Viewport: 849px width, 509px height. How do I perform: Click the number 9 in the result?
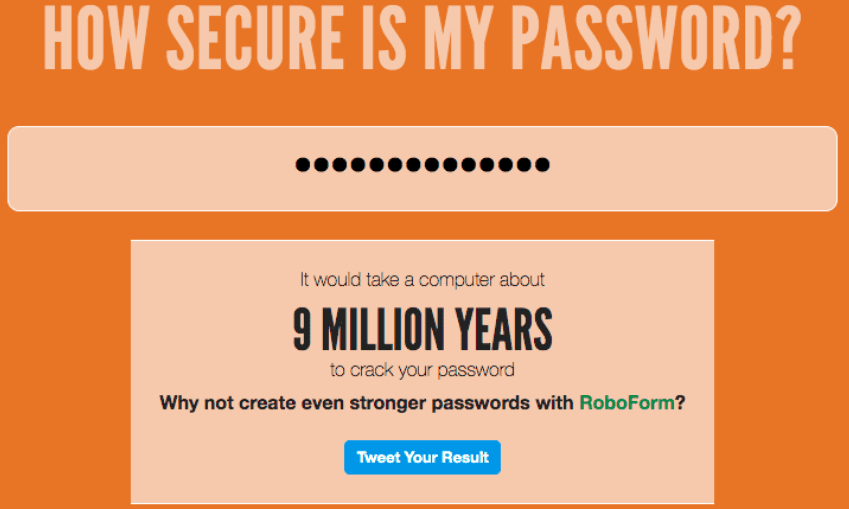302,330
